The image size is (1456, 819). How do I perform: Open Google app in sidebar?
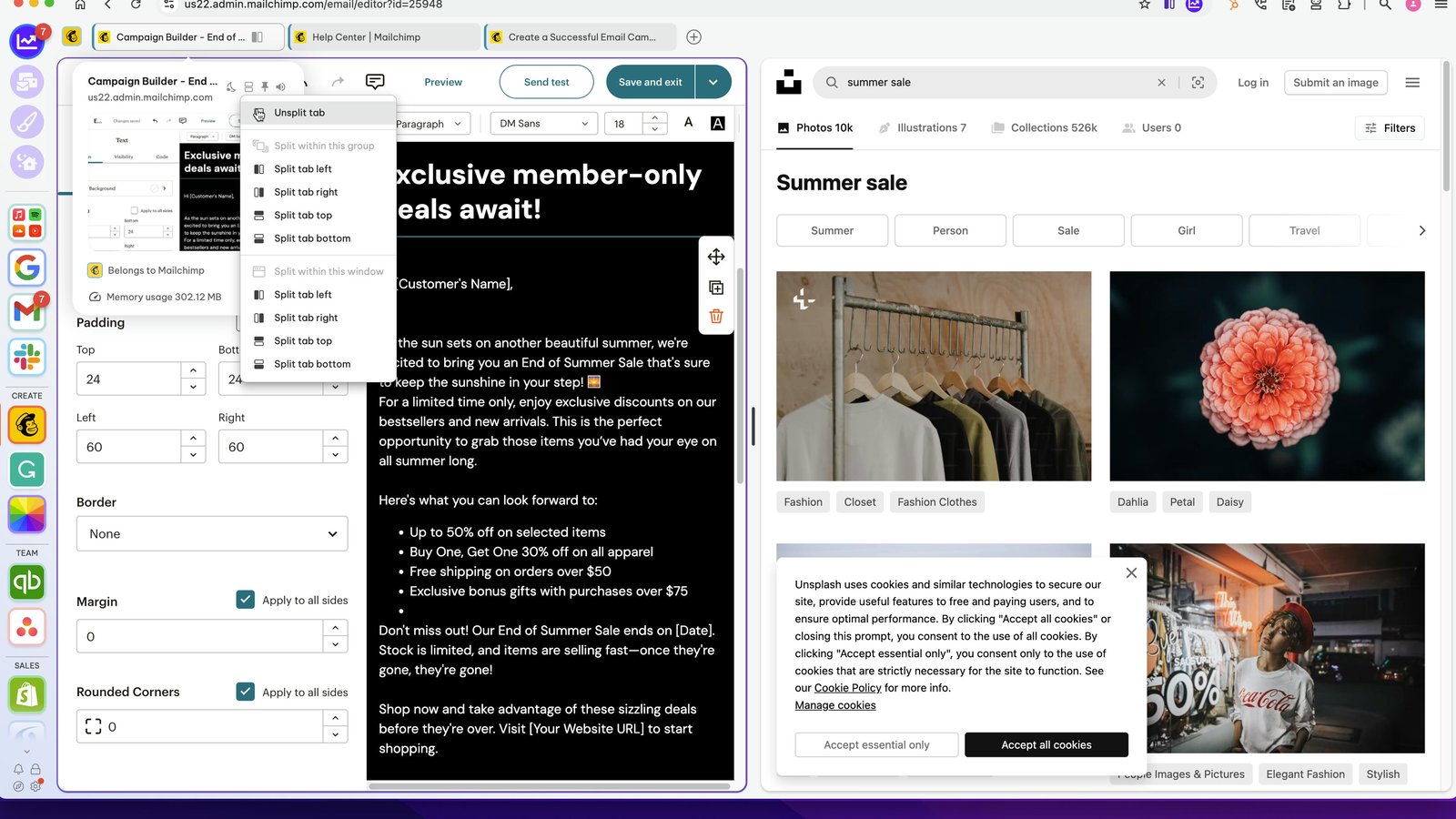pos(27,268)
